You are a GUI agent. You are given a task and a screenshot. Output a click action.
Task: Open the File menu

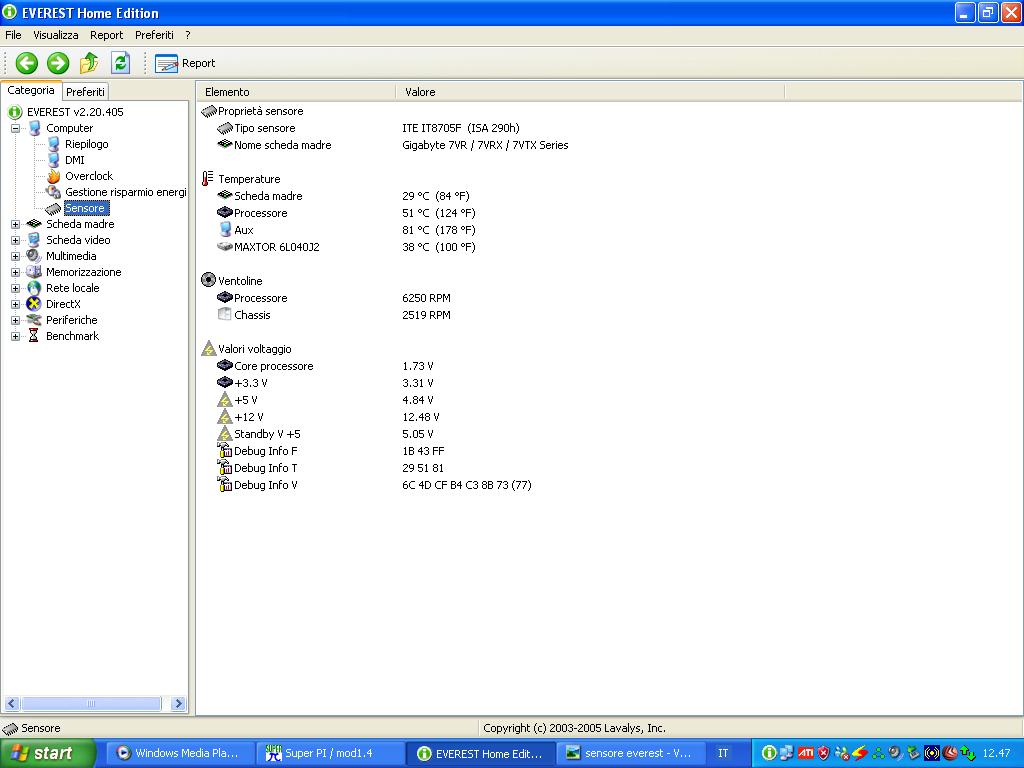tap(13, 35)
